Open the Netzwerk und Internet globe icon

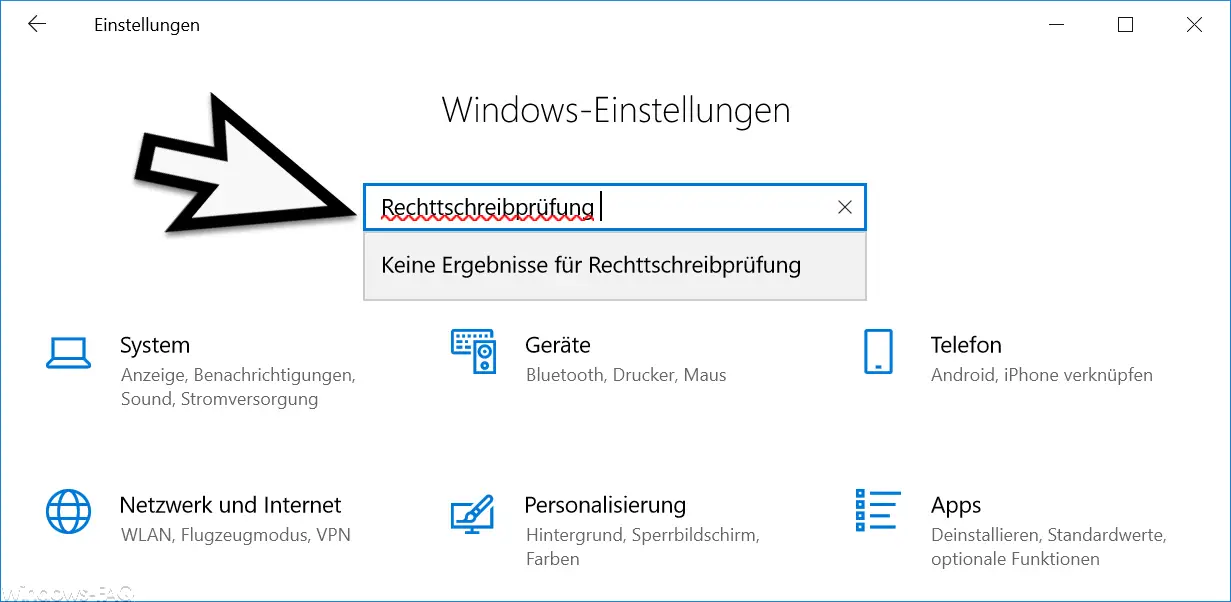(68, 512)
